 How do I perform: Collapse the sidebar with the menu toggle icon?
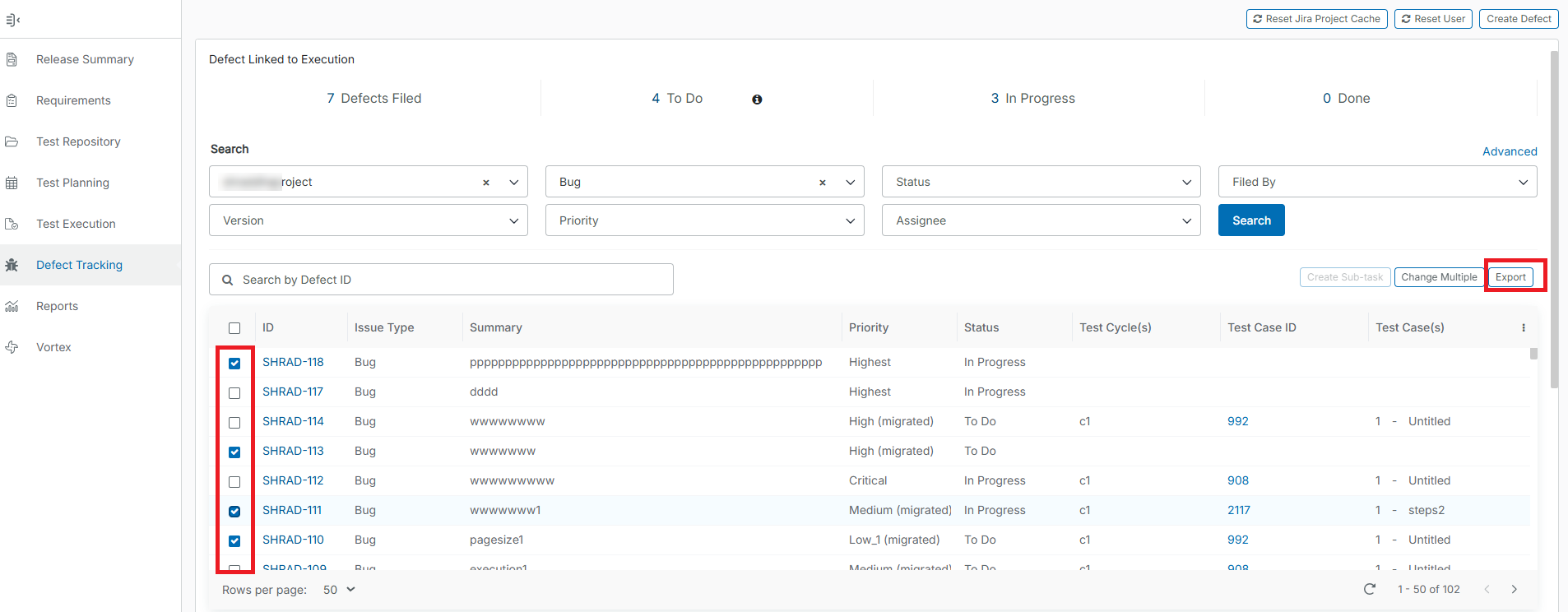tap(13, 20)
